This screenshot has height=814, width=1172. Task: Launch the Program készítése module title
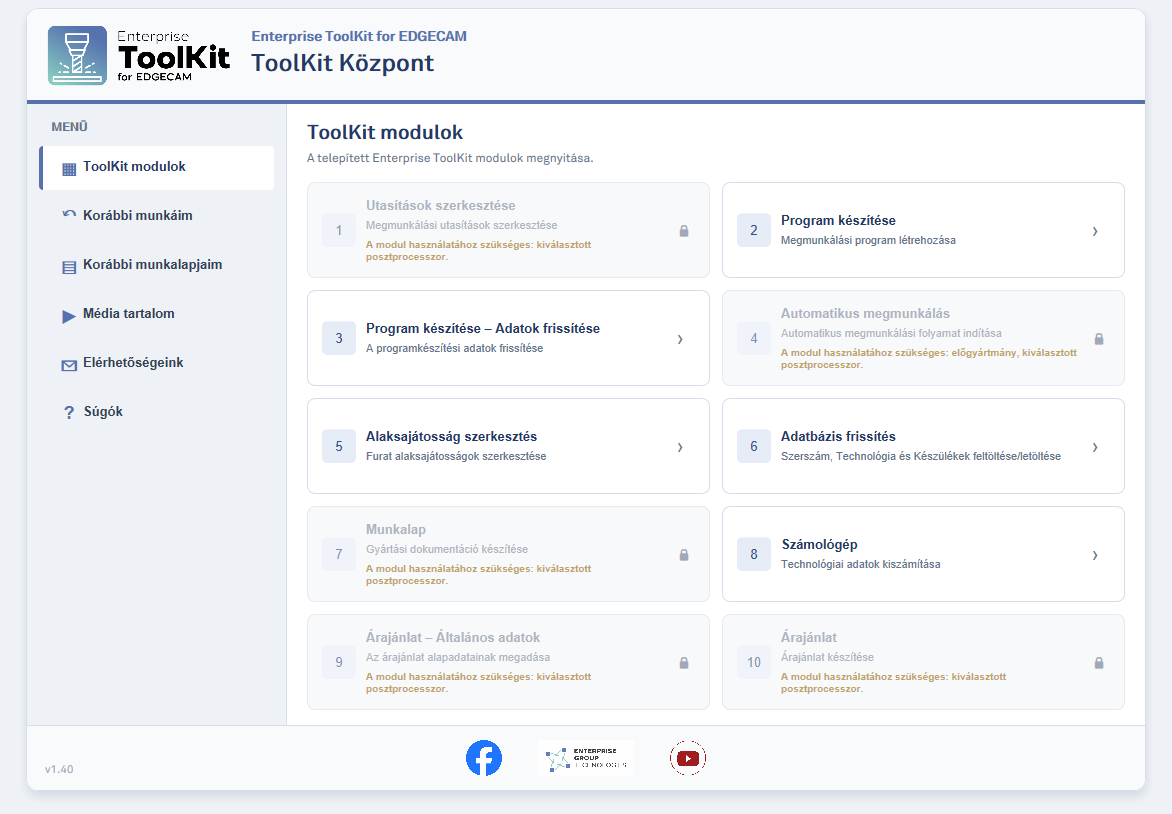pos(838,221)
